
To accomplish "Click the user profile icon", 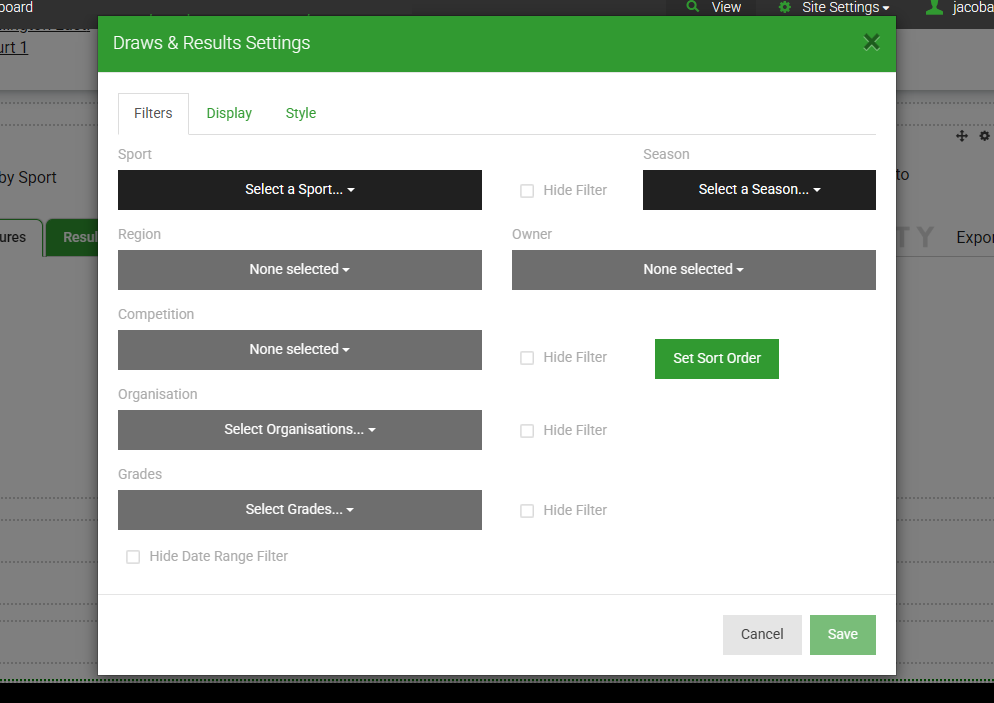I will tap(934, 7).
